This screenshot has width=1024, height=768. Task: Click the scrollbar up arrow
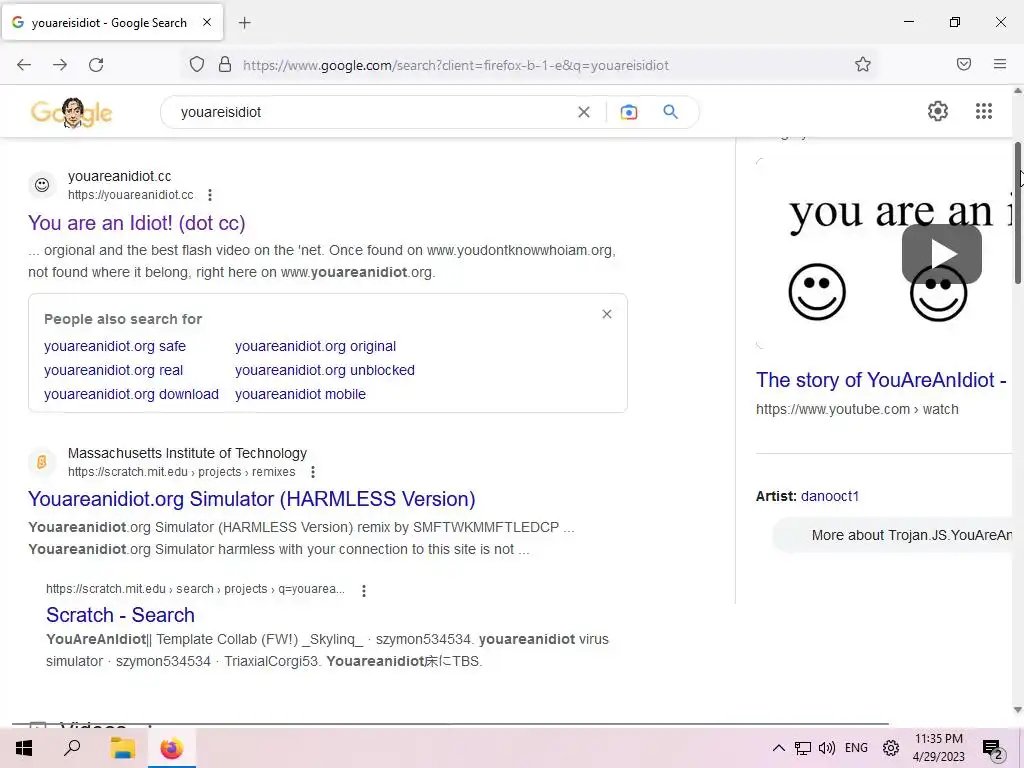[x=1017, y=92]
